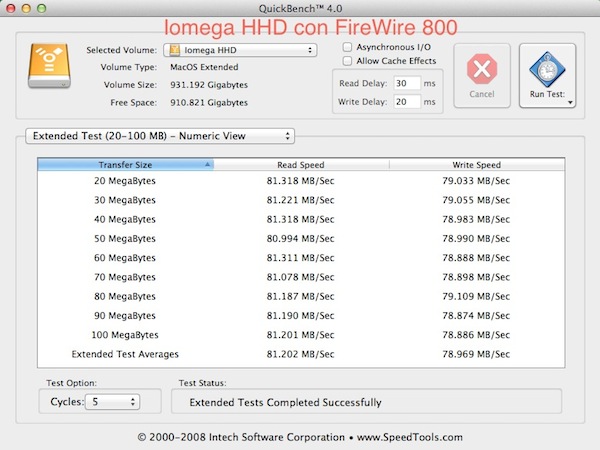The width and height of the screenshot is (600, 450).
Task: Sort by the Write Speed column header
Action: pos(477,165)
